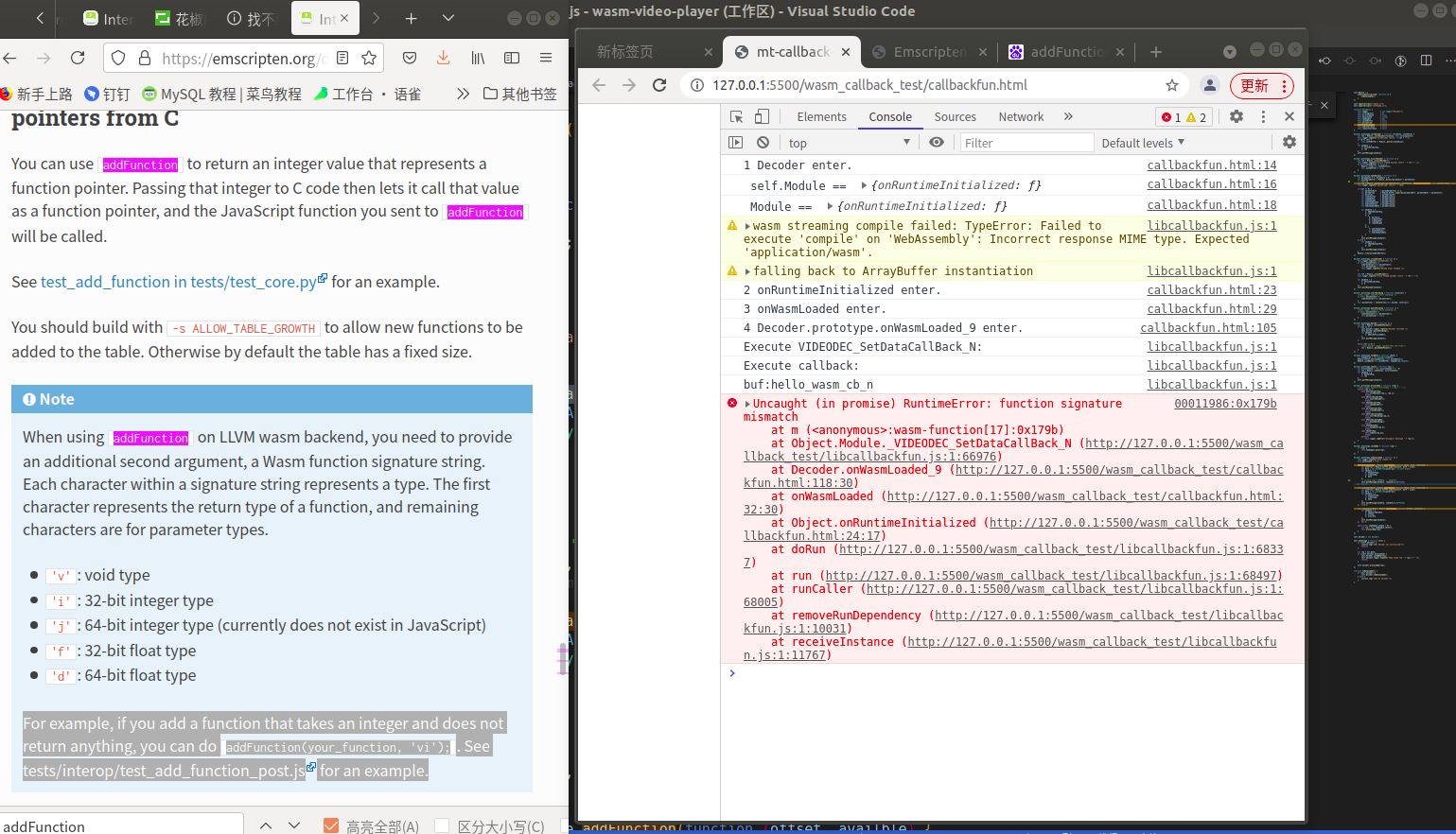Open the top frame context dropdown
The image size is (1456, 834).
click(x=849, y=142)
